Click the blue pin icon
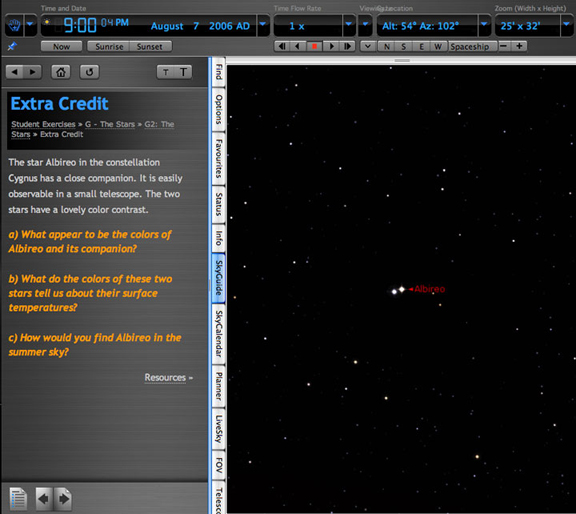This screenshot has width=576, height=514. tap(12, 47)
